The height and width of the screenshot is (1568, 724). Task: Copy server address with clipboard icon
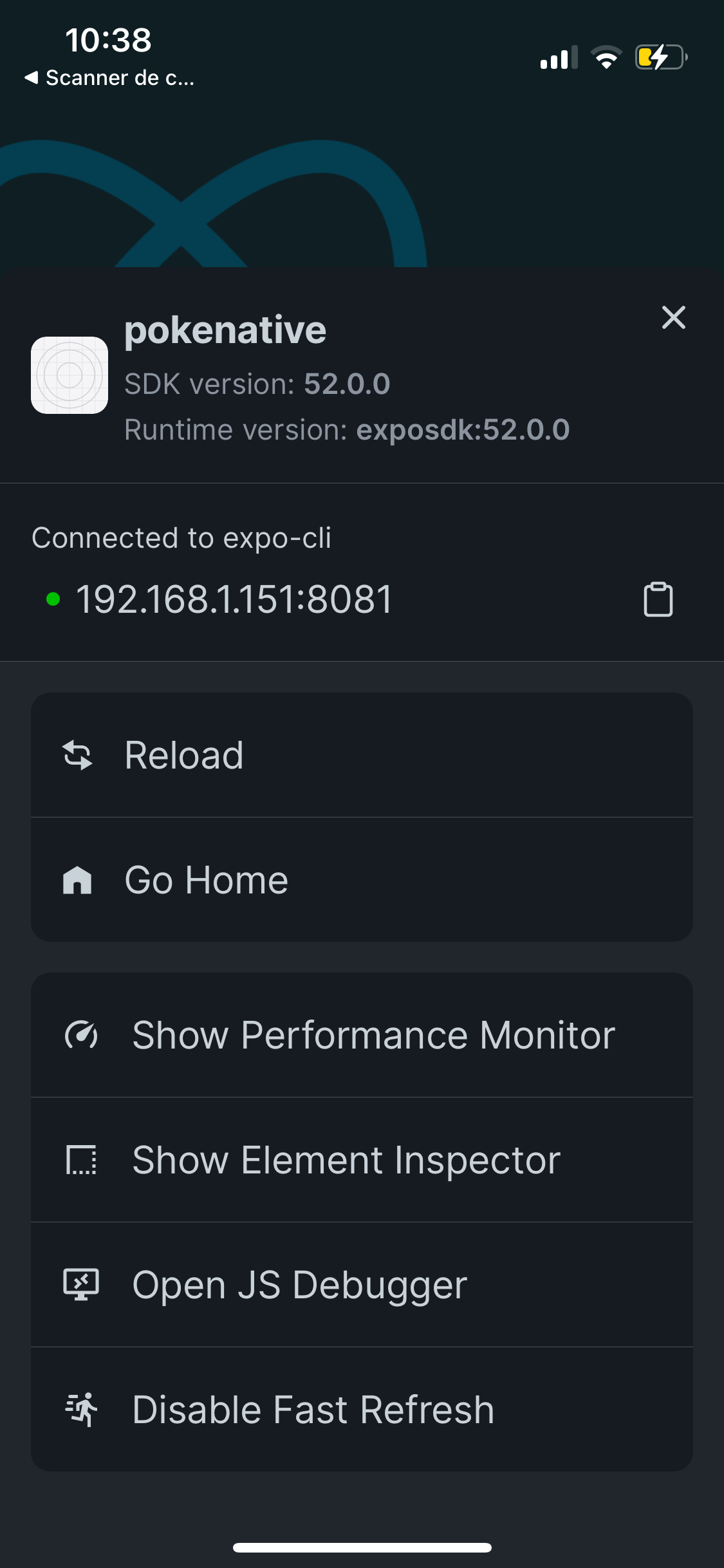658,599
